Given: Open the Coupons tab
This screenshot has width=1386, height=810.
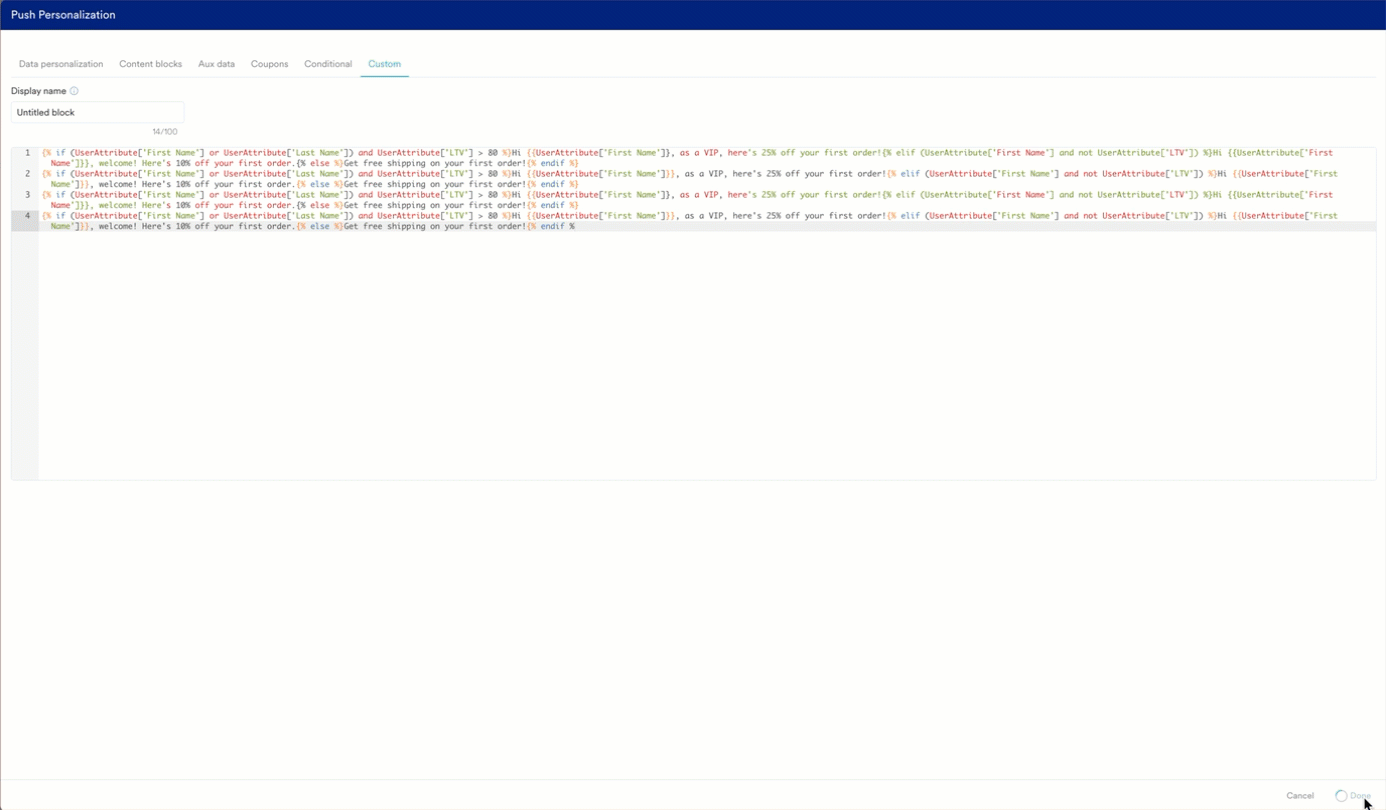Looking at the screenshot, I should (x=269, y=63).
